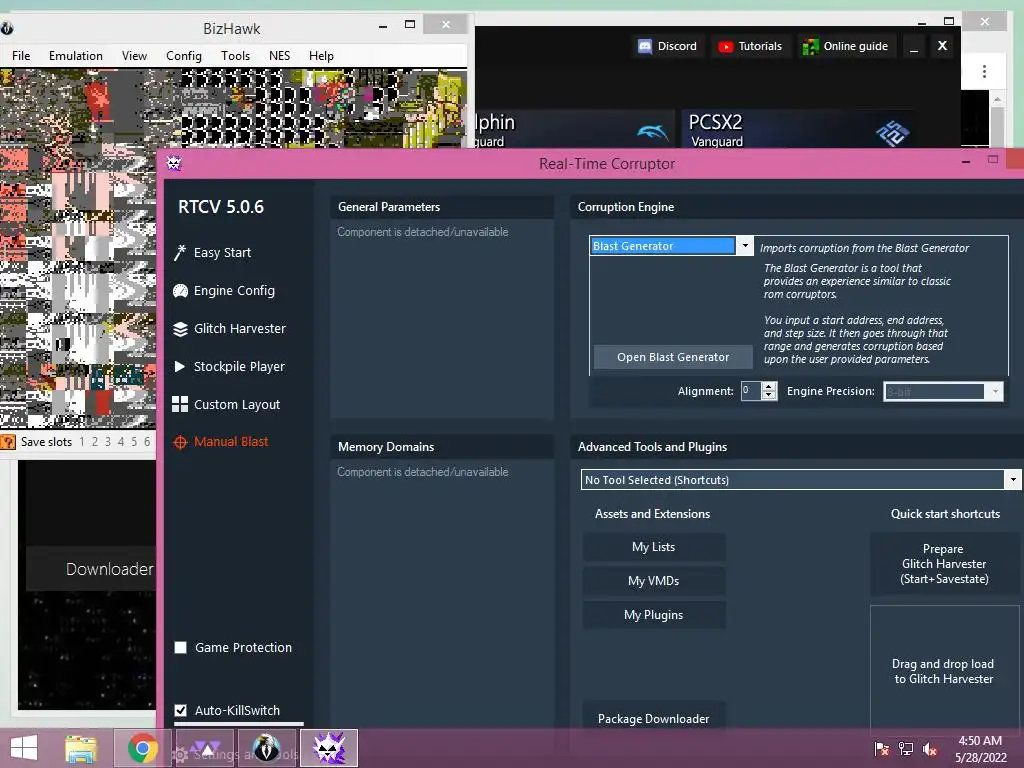Open BizHawk File menu
Image resolution: width=1024 pixels, height=768 pixels.
coord(21,56)
